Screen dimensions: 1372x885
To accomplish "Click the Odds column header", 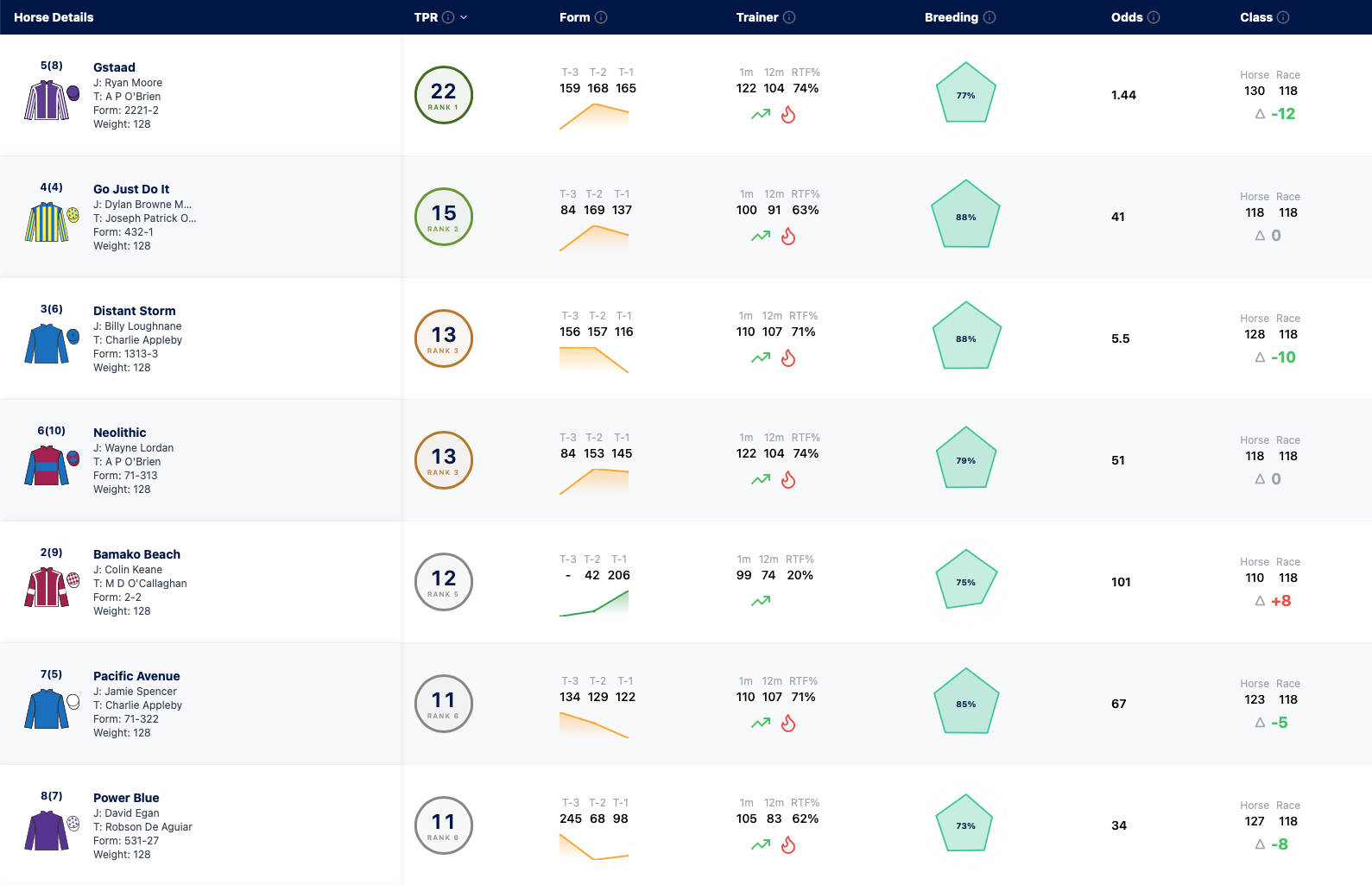I will click(1127, 17).
